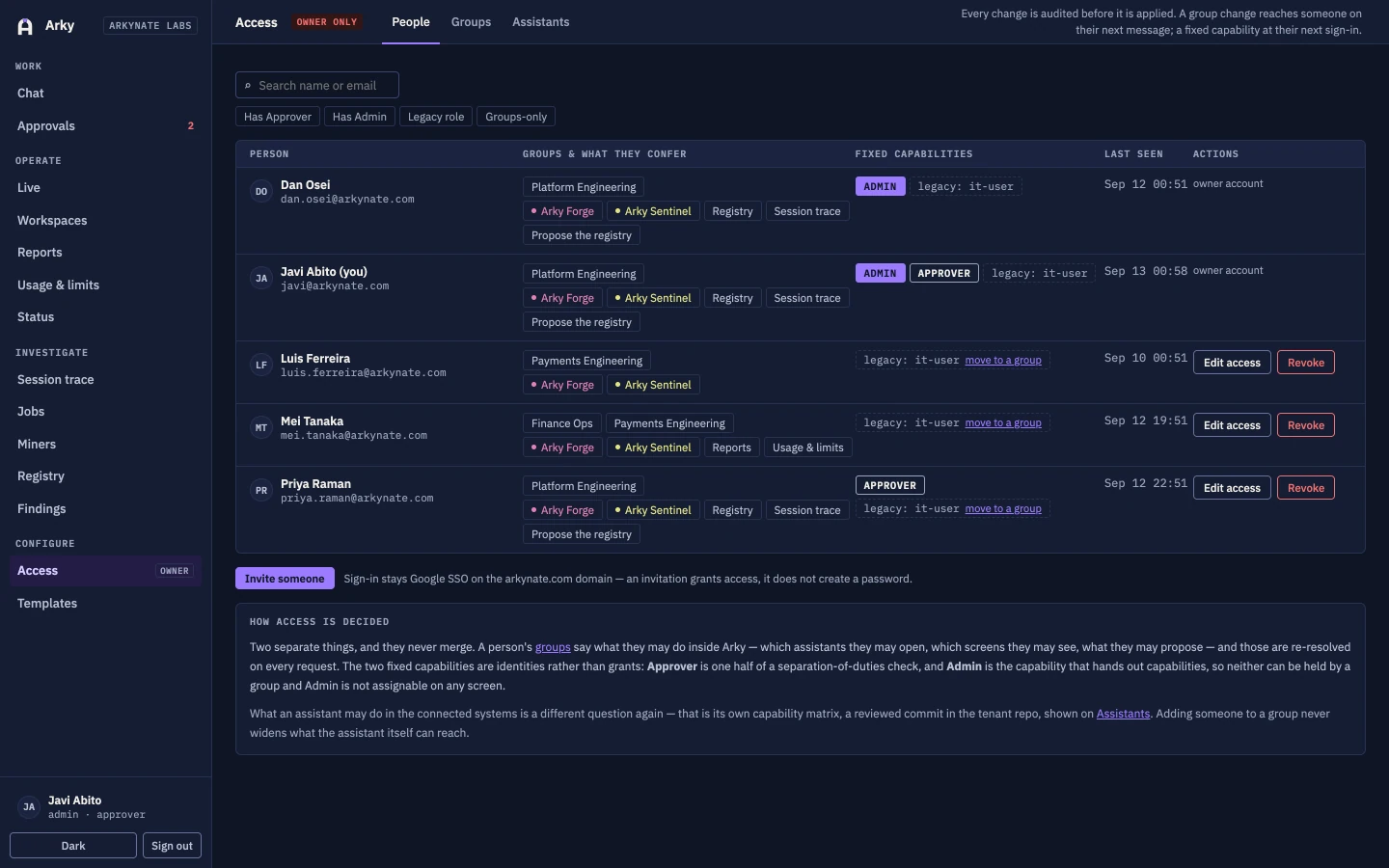1389x868 pixels.
Task: Click the JA avatar in the sidebar footer
Action: point(29,807)
